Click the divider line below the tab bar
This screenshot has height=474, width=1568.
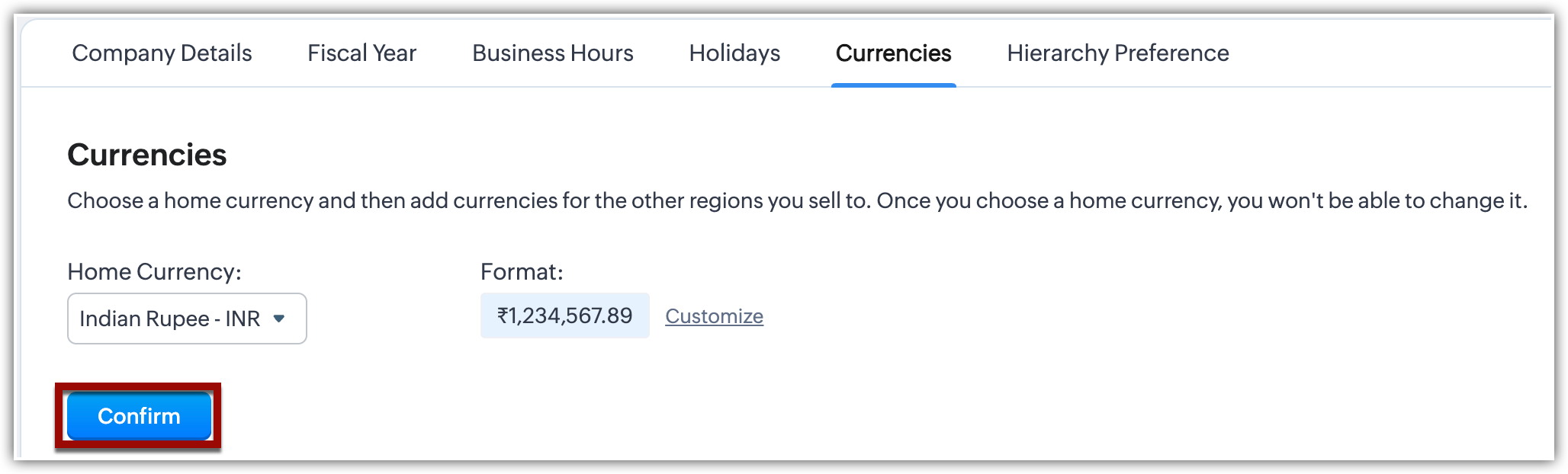click(x=458, y=87)
